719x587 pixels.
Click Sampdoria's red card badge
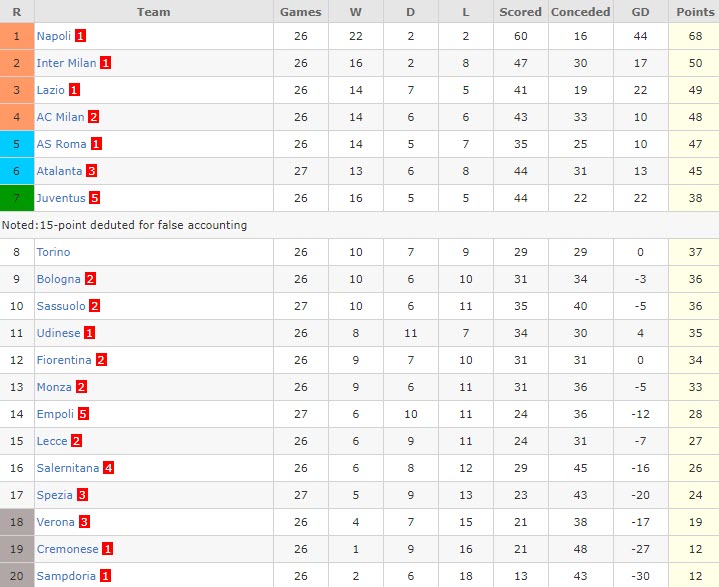pos(105,576)
